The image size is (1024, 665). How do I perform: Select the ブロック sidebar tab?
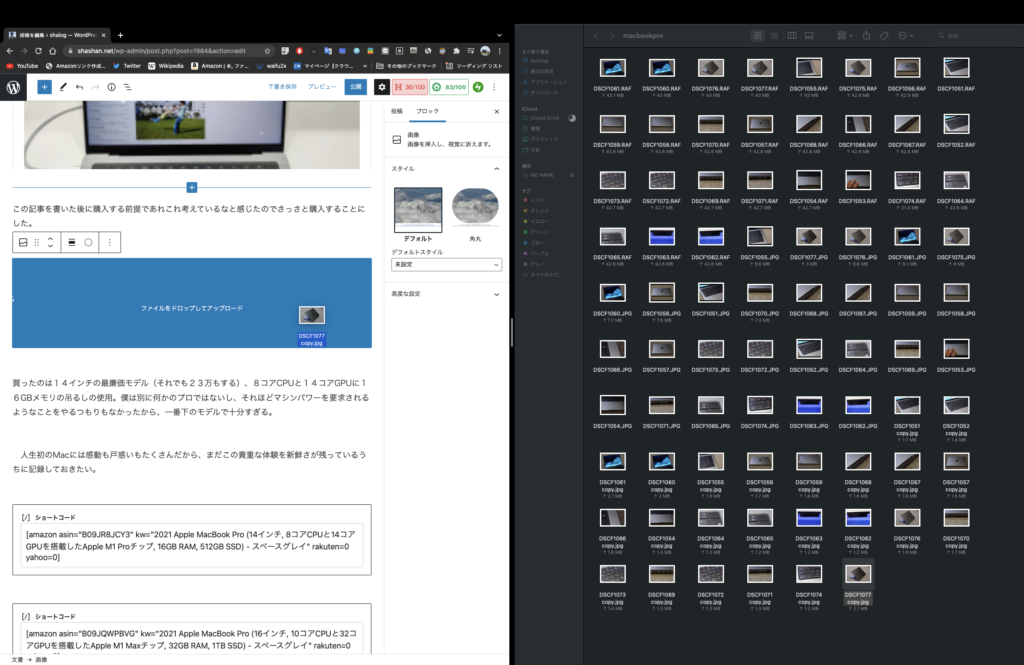(427, 111)
